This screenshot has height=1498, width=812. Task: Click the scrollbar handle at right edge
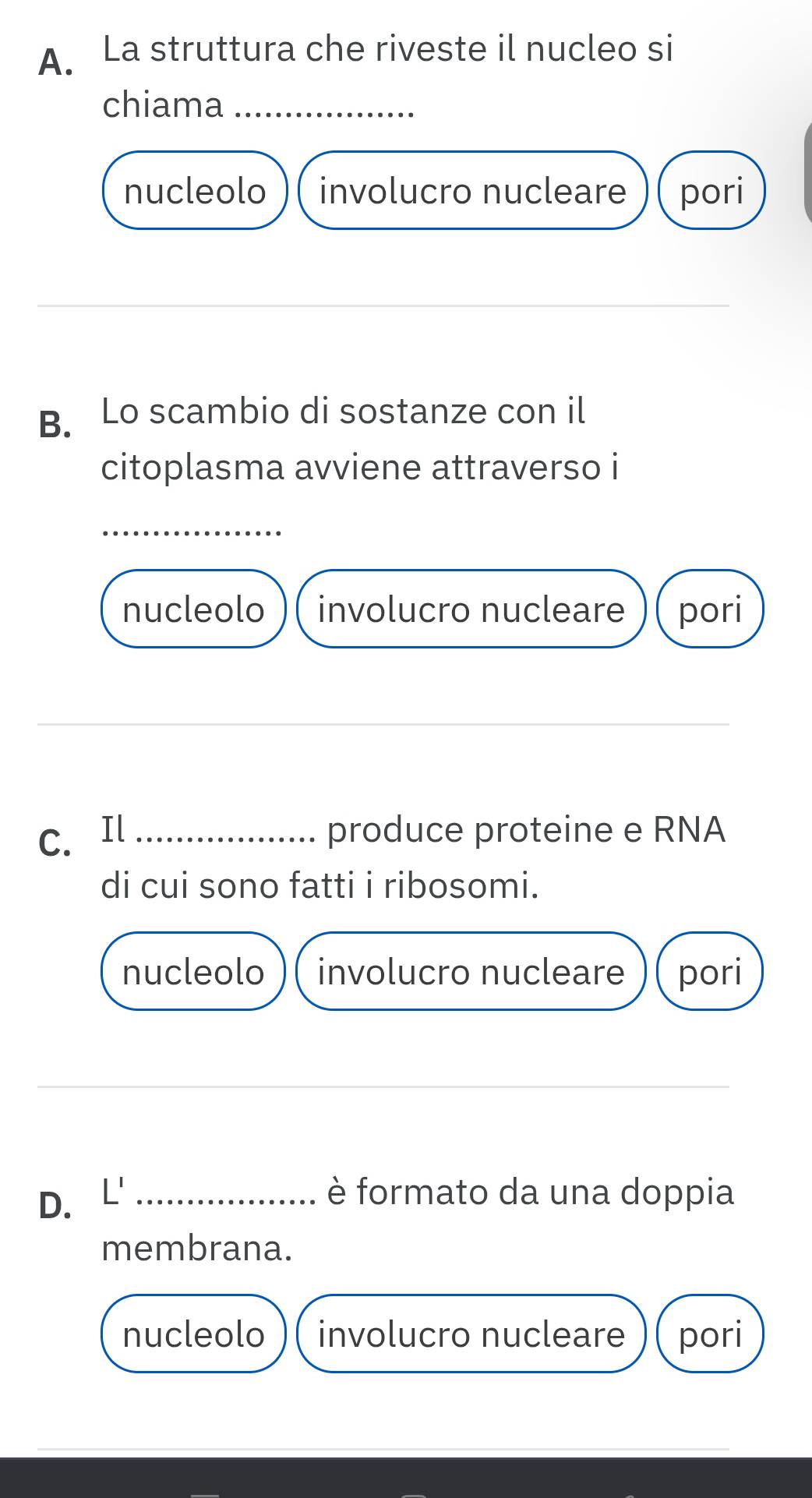(807, 170)
